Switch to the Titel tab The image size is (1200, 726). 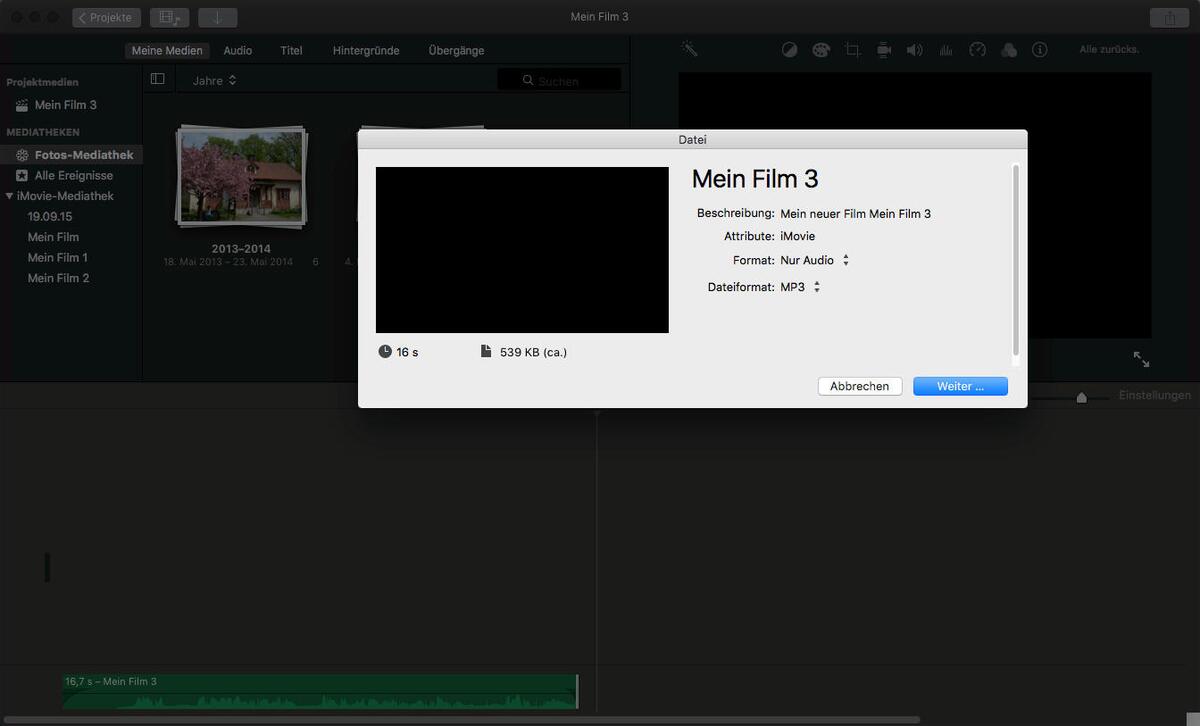[291, 50]
